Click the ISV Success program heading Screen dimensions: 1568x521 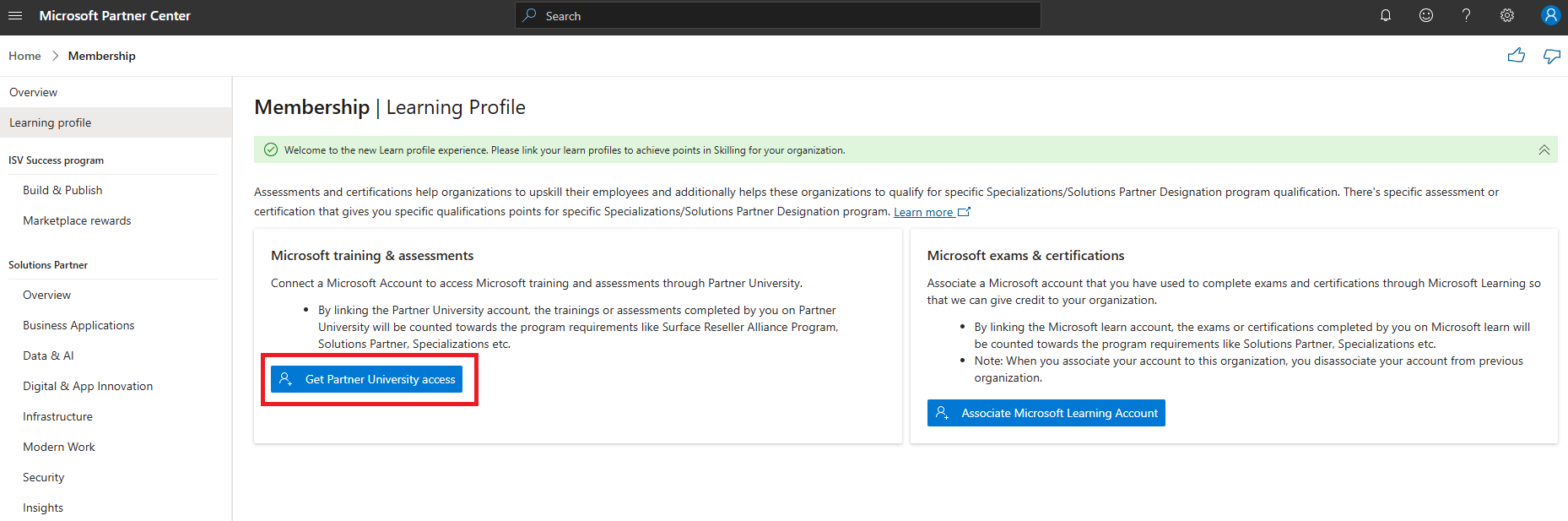point(57,160)
